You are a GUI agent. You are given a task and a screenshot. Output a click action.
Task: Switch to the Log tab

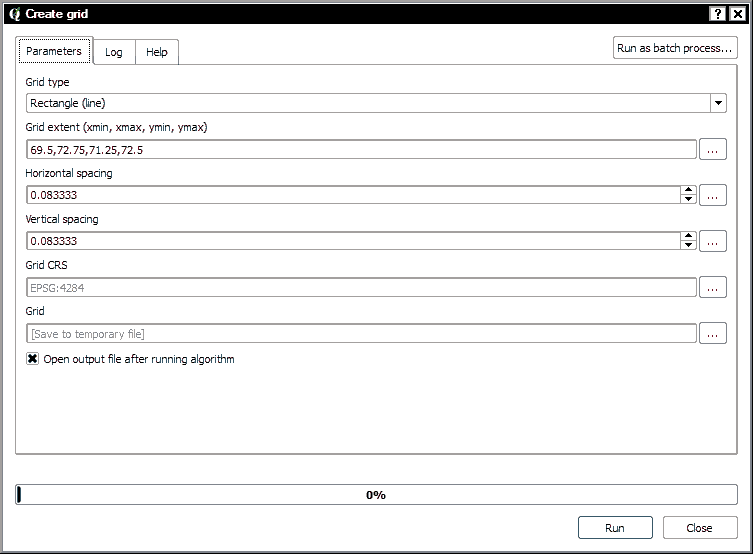(x=114, y=52)
